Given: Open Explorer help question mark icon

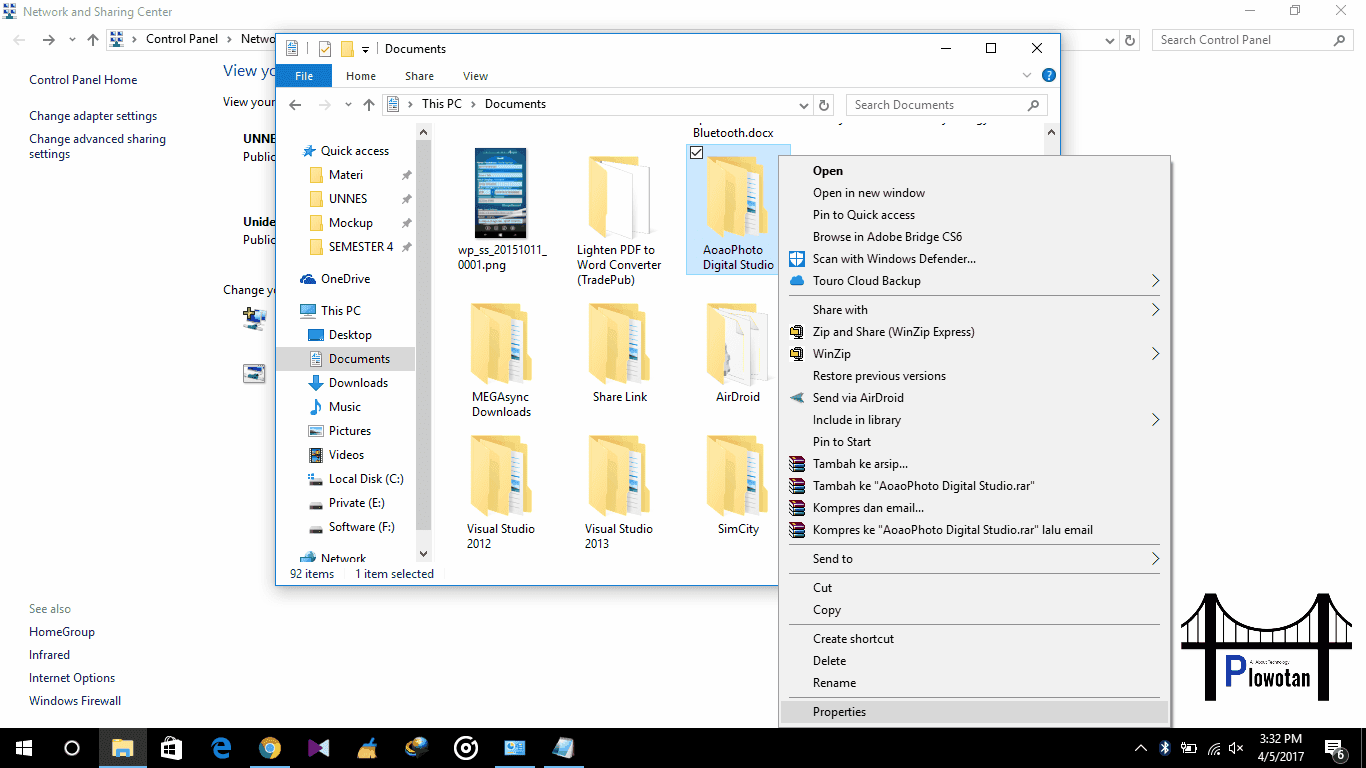Looking at the screenshot, I should [1048, 75].
